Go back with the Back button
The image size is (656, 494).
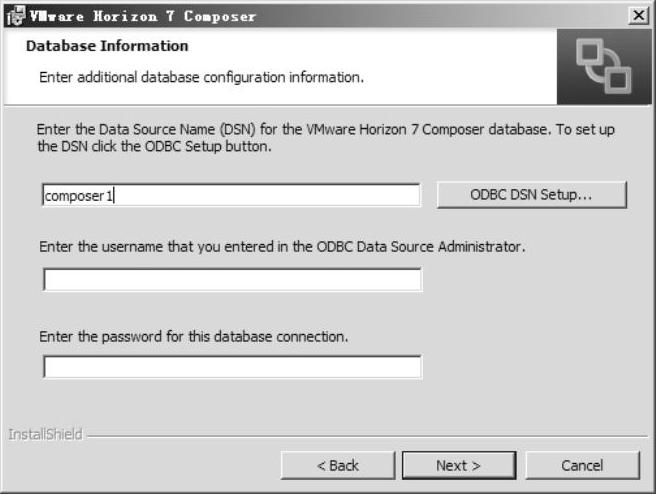click(338, 465)
